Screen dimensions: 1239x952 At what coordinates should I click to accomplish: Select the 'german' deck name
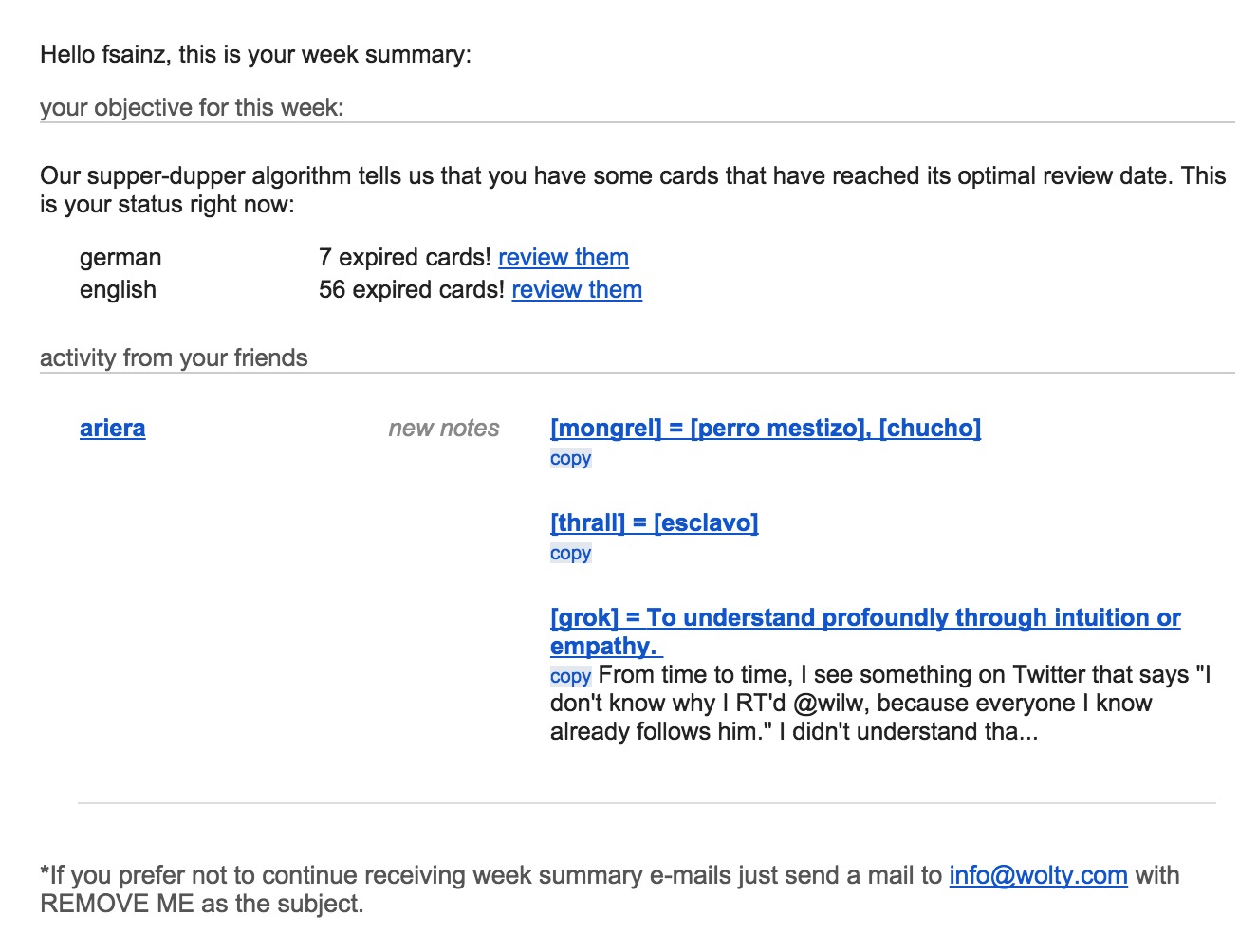tap(120, 258)
